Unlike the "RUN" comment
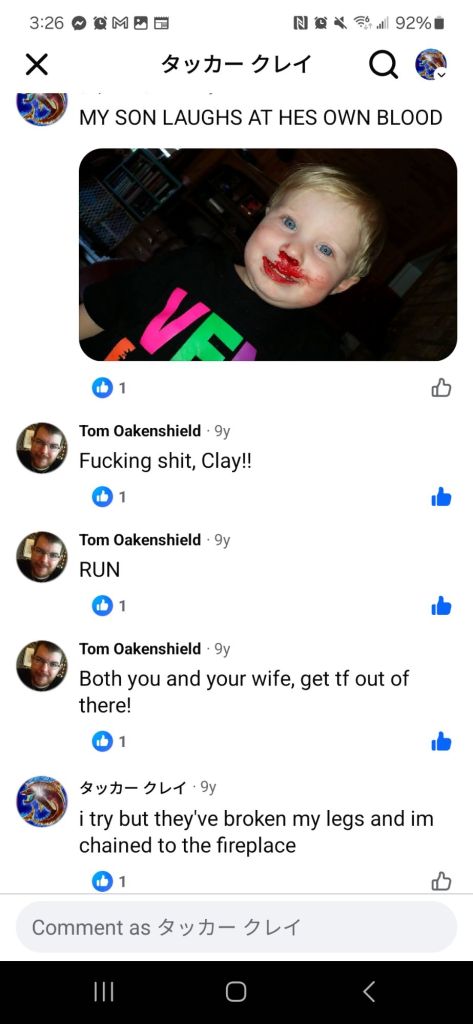This screenshot has width=473, height=1024. pyautogui.click(x=441, y=606)
